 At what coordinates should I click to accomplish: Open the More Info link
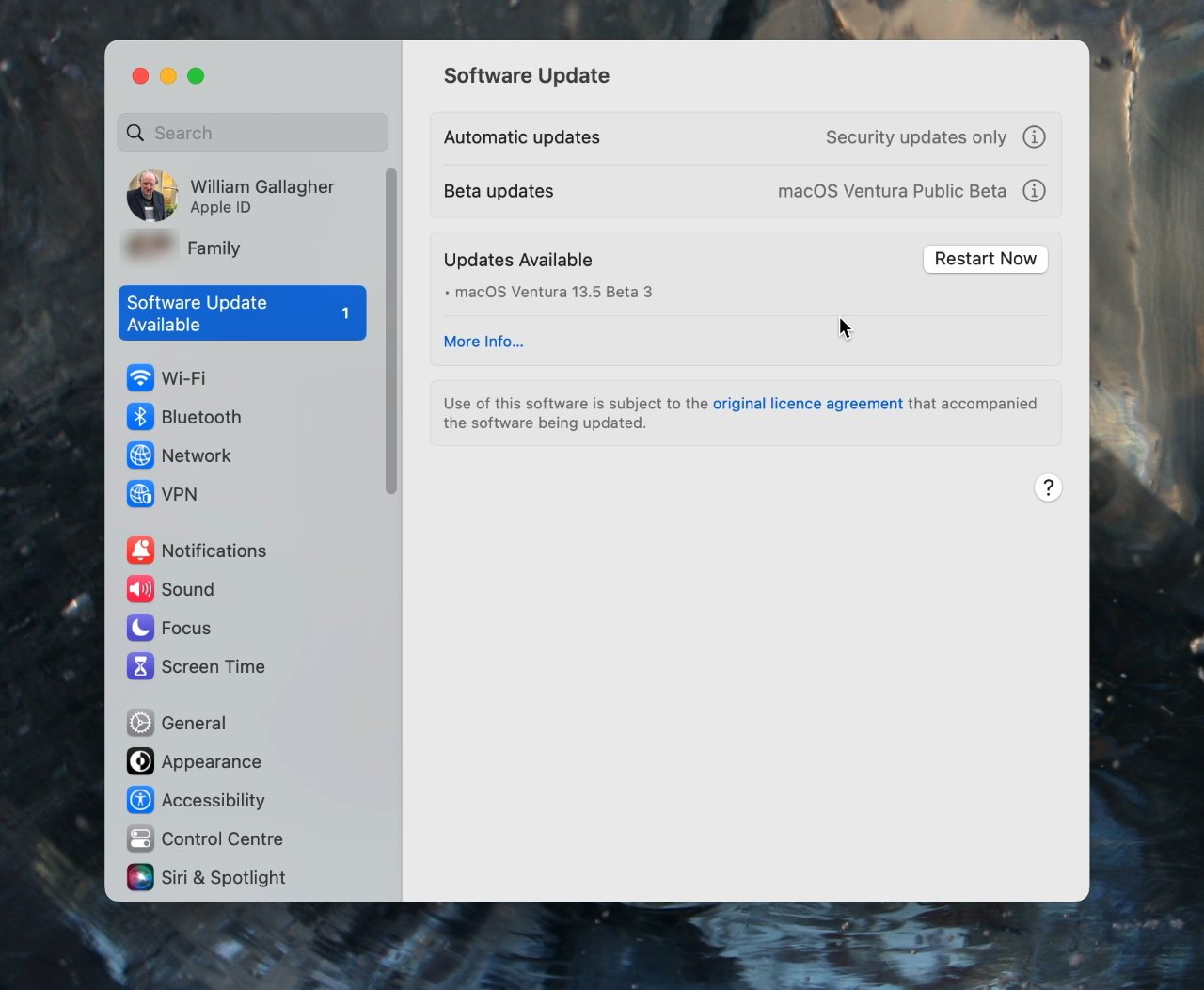tap(483, 342)
